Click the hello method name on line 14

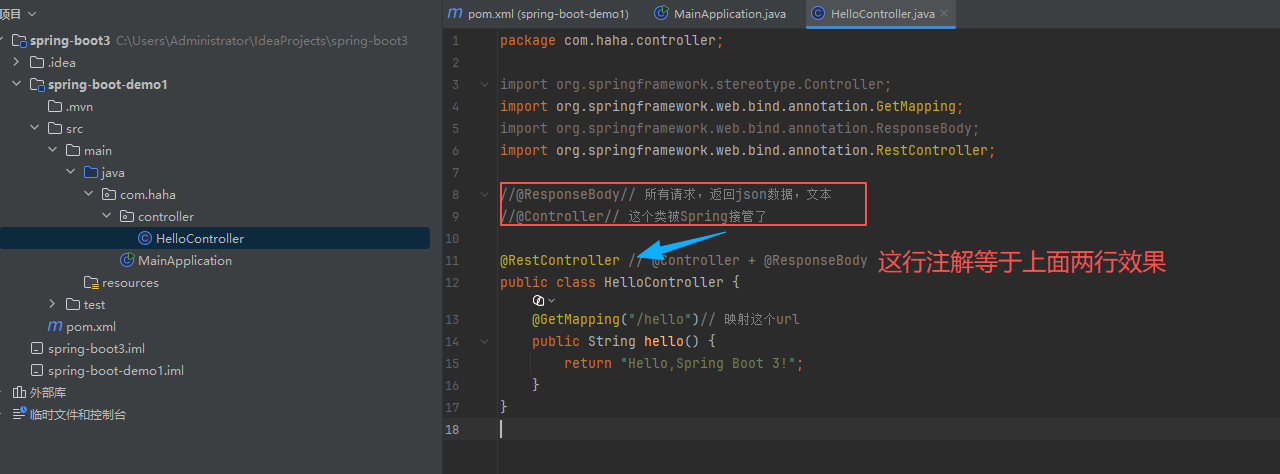tap(664, 341)
